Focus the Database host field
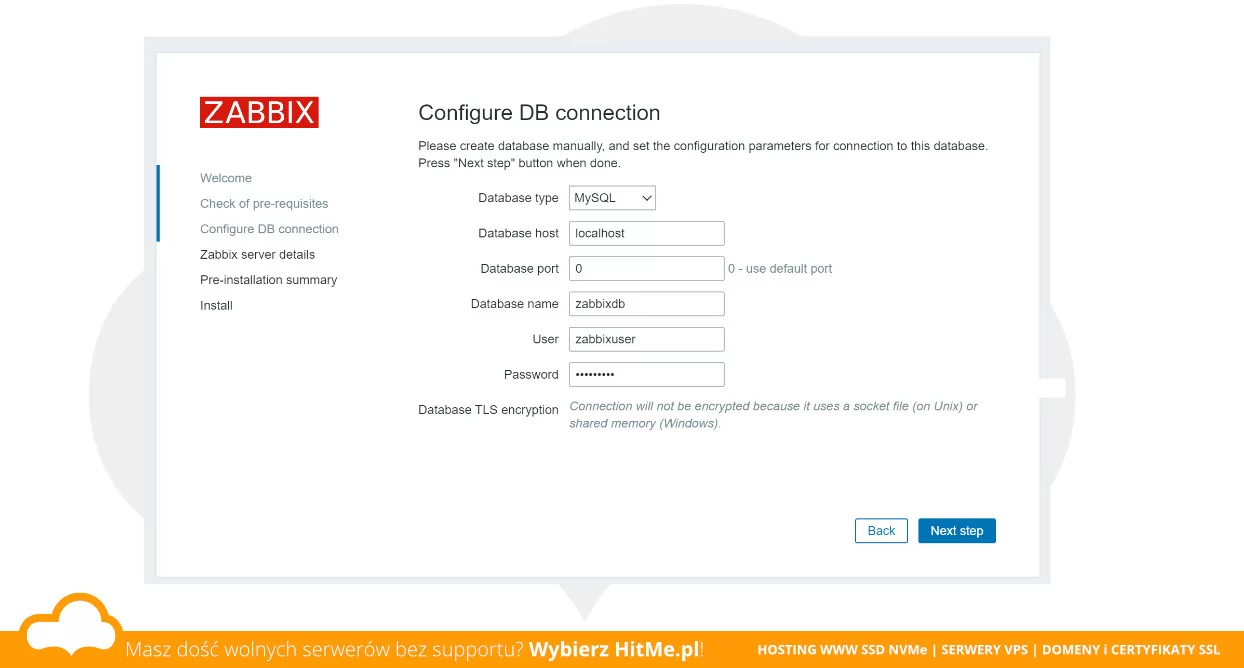The width and height of the screenshot is (1244, 668). (x=646, y=233)
